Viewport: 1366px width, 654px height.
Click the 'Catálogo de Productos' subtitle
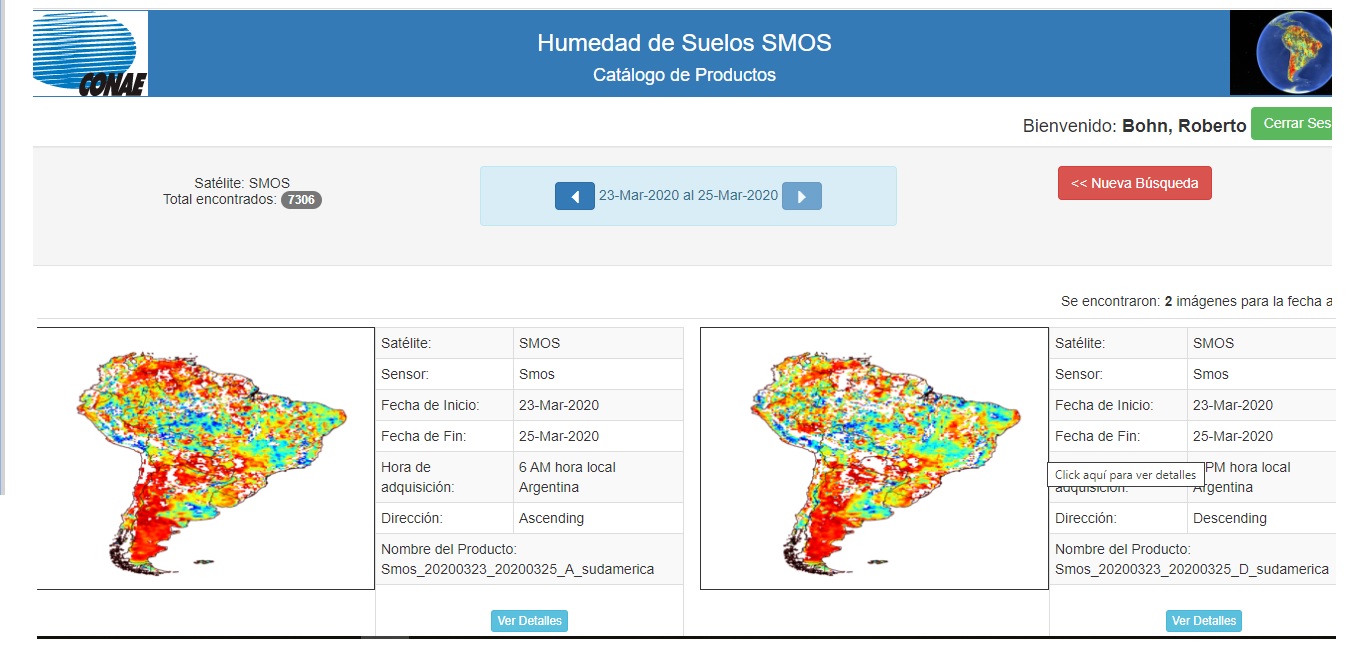pyautogui.click(x=684, y=75)
